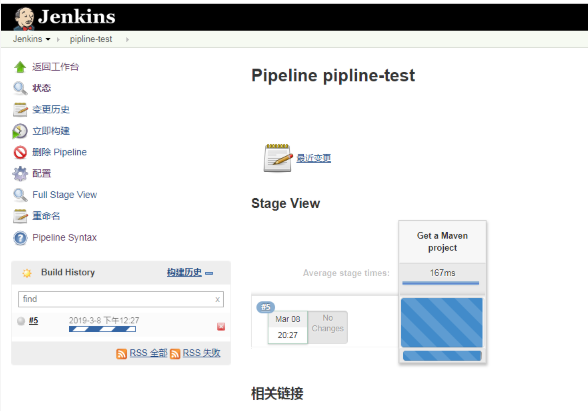This screenshot has height=411, width=588.
Task: Open the RSS 全部 feed link
Action: coord(148,353)
